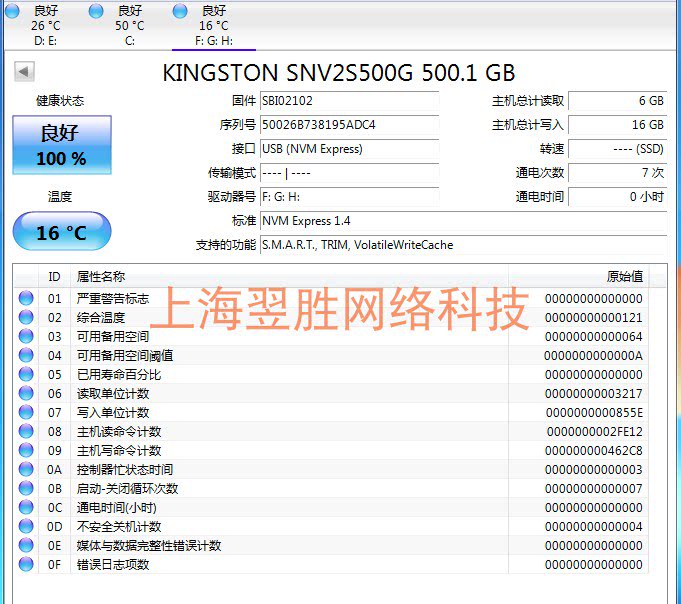
Task: Select row 可用备用空间
Action: (331, 337)
